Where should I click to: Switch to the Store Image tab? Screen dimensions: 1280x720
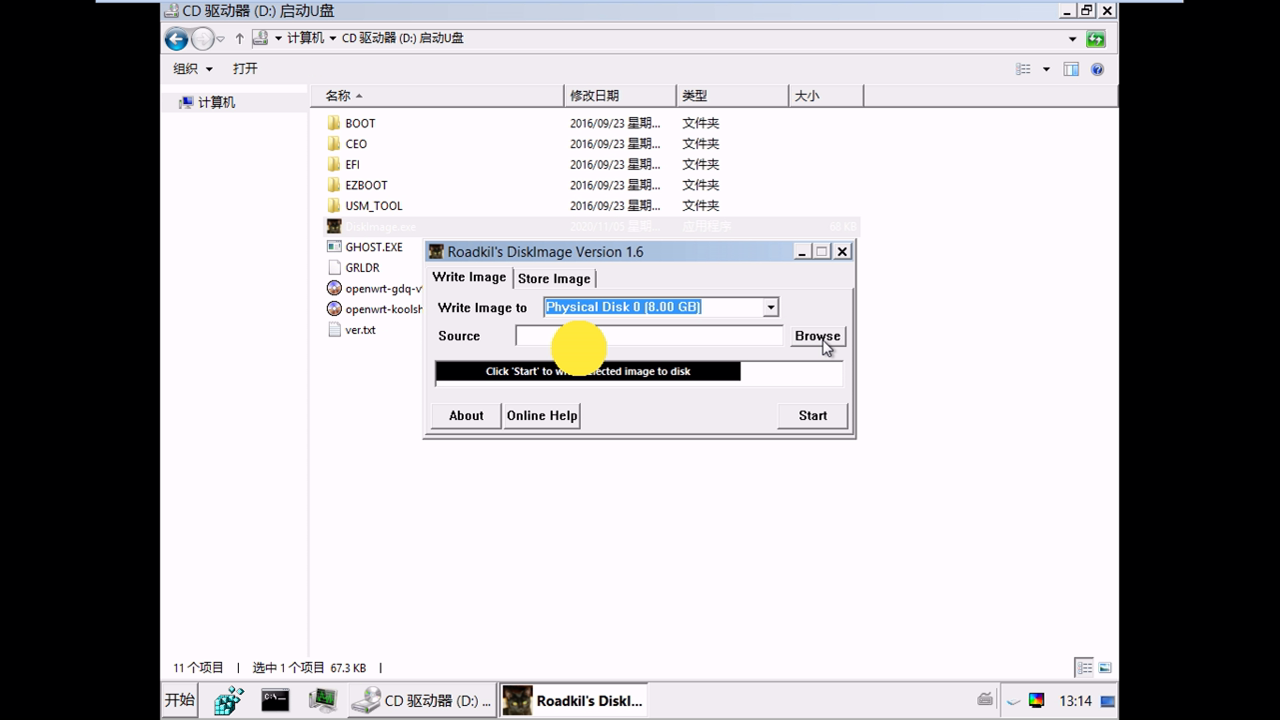click(x=554, y=279)
